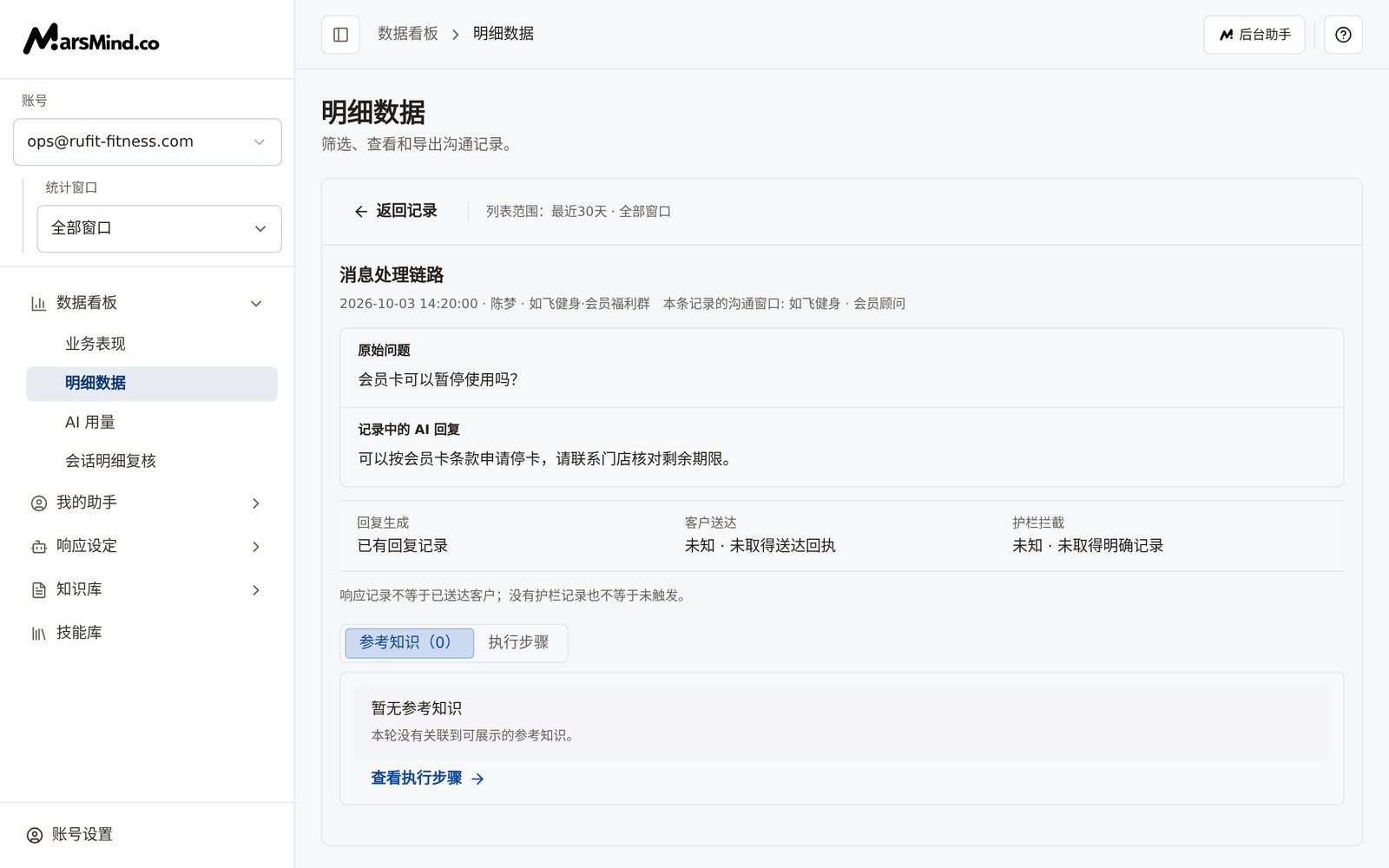The height and width of the screenshot is (868, 1389).
Task: Expand the 我的助手 chevron
Action: pyautogui.click(x=256, y=503)
